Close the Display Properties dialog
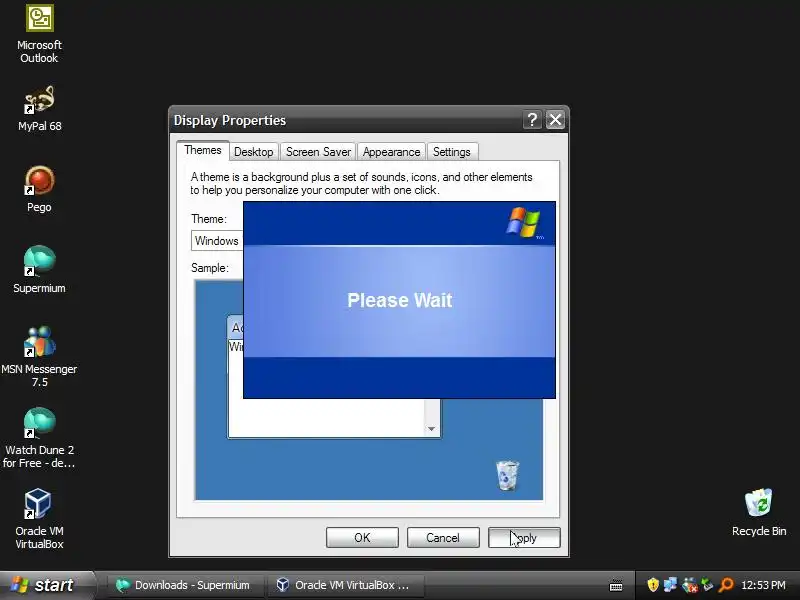Viewport: 800px width, 600px height. 555,120
